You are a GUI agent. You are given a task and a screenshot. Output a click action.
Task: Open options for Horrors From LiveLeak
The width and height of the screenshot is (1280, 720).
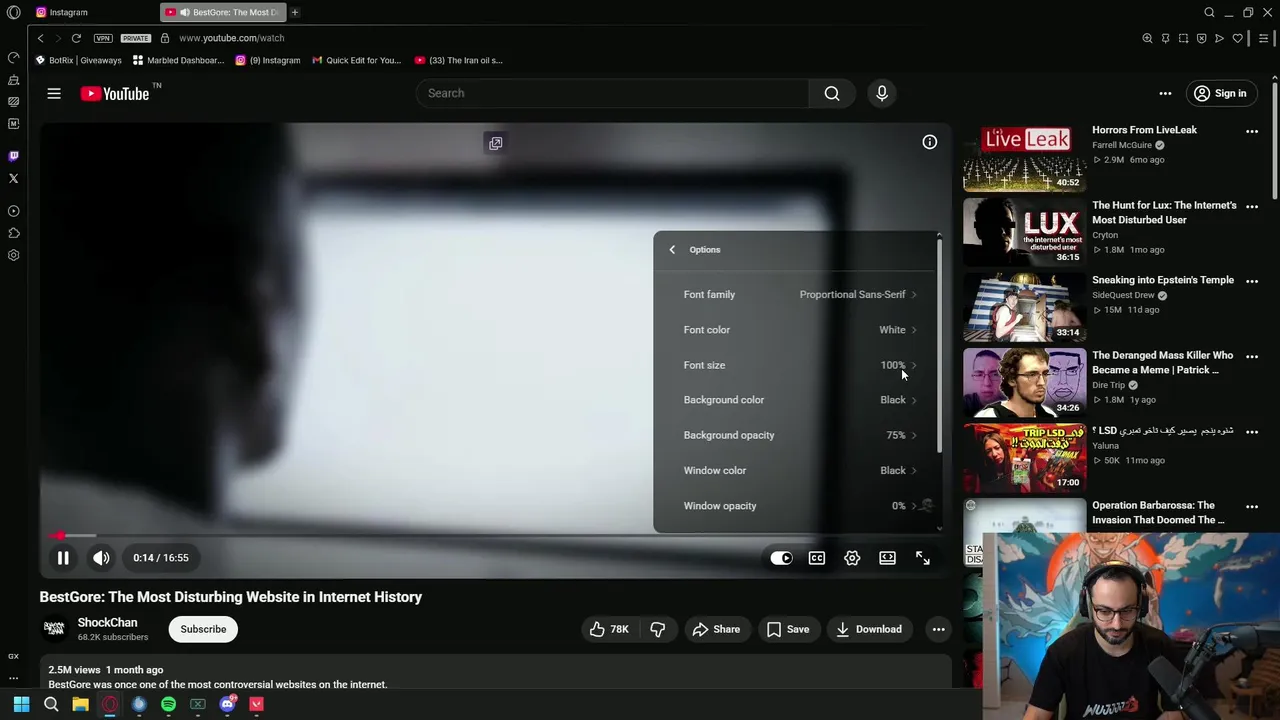pos(1252,131)
